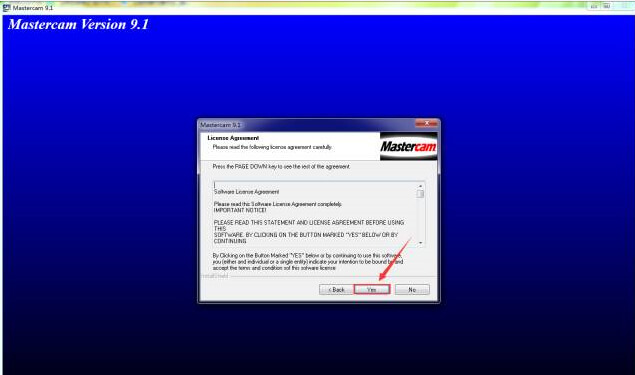This screenshot has width=635, height=375.
Task: Minimize the main Mastercam installer window
Action: (594, 6)
